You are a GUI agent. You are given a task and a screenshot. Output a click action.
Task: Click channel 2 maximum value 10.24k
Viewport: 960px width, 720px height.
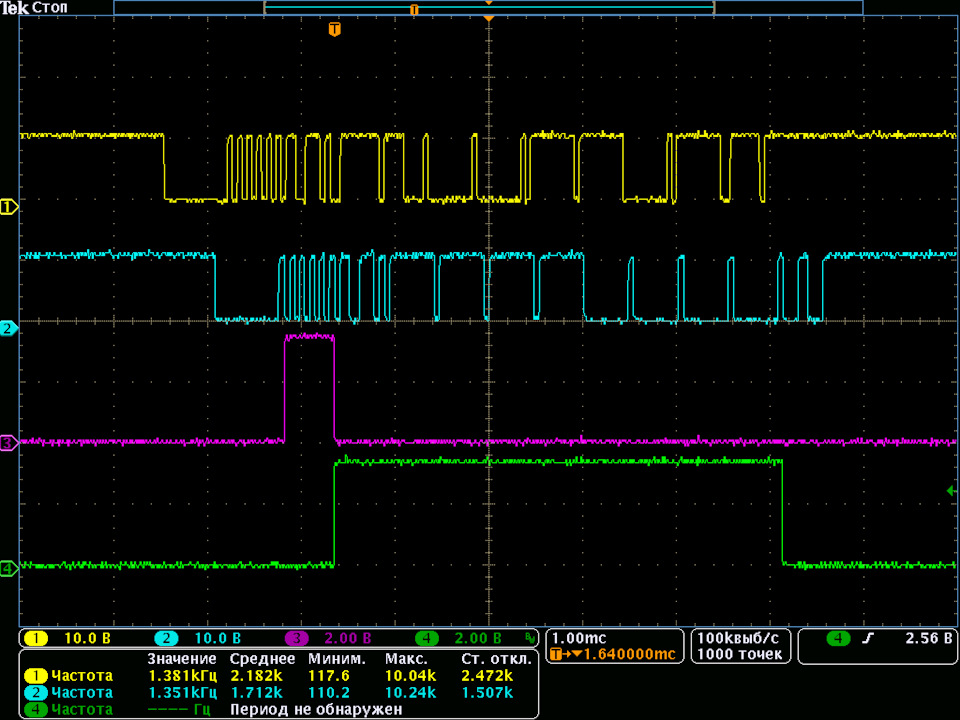(410, 692)
